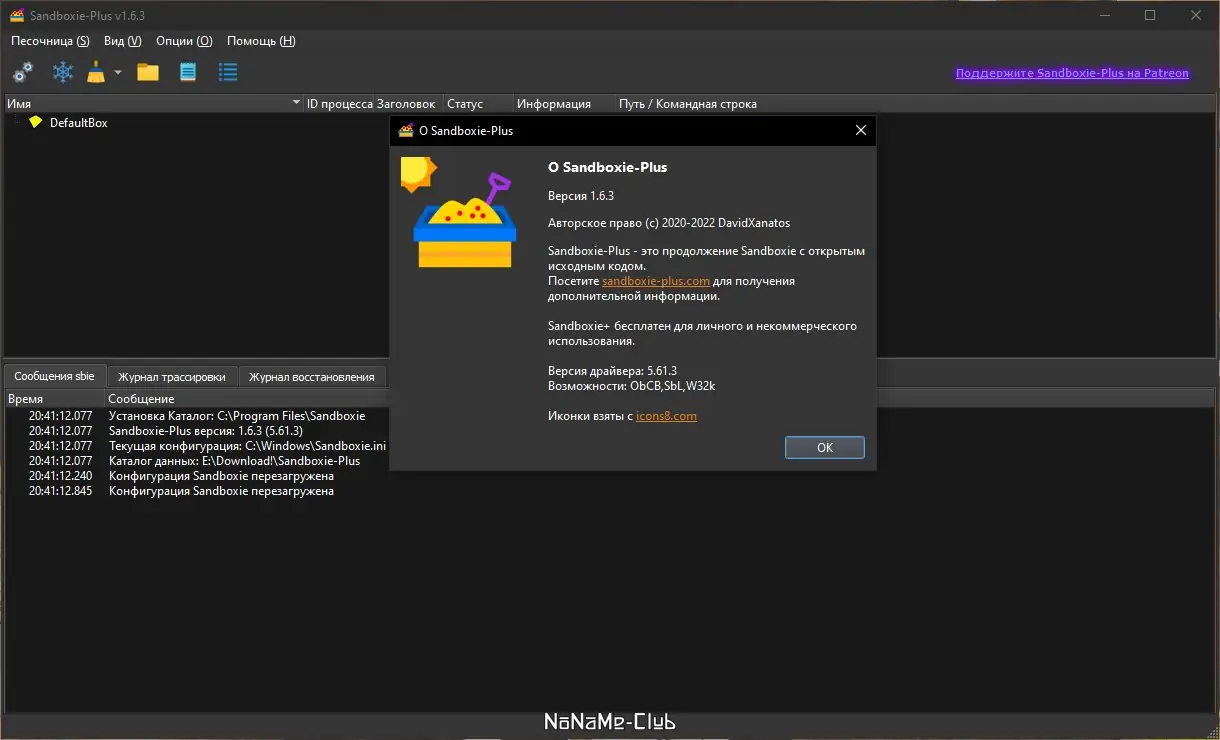
Task: Open the Помощь menu
Action: 261,41
